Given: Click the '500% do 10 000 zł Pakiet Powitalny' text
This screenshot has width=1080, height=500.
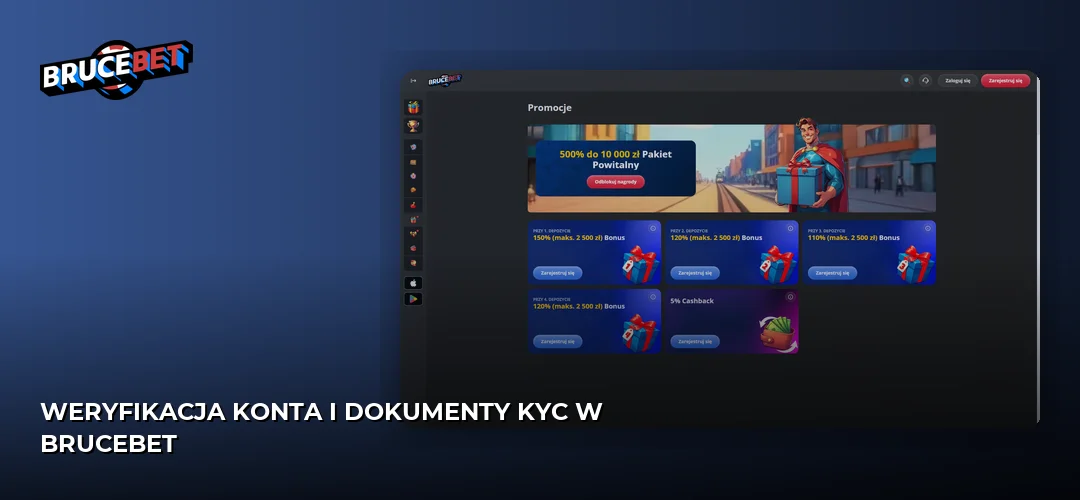Looking at the screenshot, I should 616,160.
